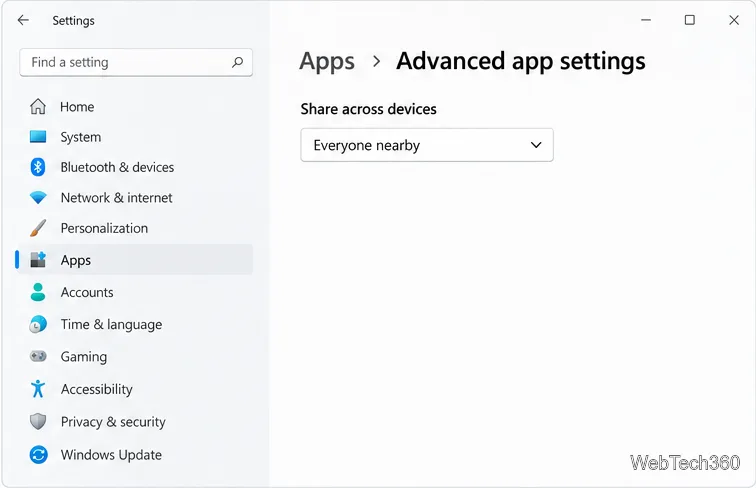Go to System settings

point(135,137)
